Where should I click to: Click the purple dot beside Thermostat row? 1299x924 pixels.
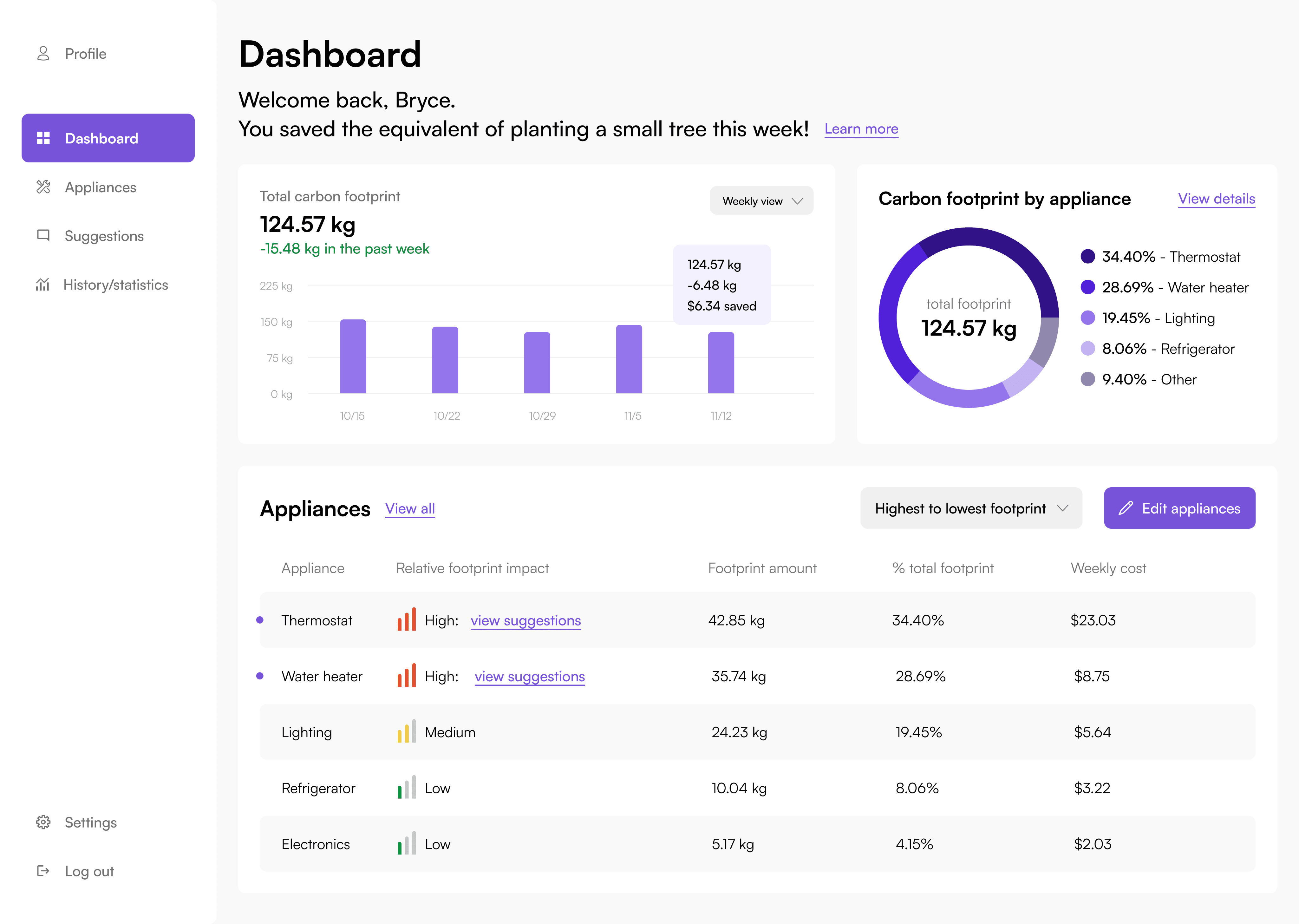tap(260, 620)
